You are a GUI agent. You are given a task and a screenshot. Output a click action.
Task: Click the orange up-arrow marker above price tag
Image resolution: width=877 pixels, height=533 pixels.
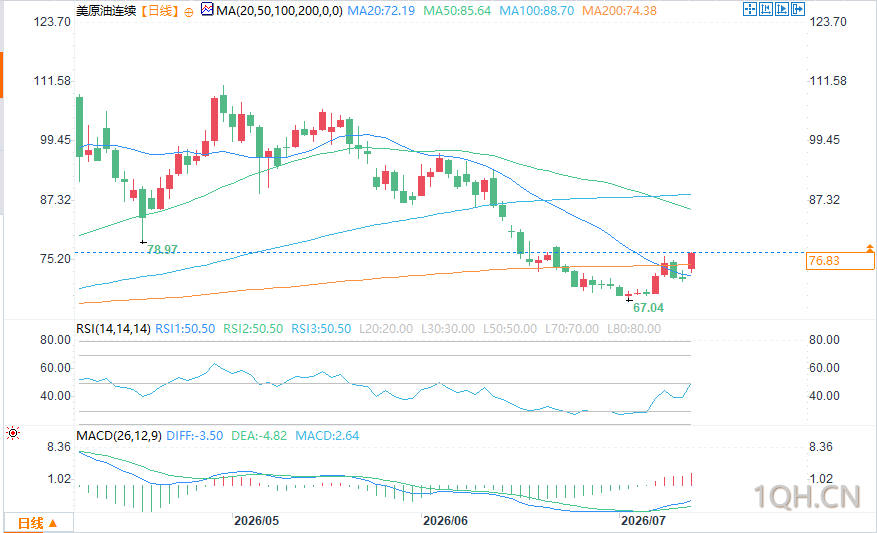pos(870,247)
